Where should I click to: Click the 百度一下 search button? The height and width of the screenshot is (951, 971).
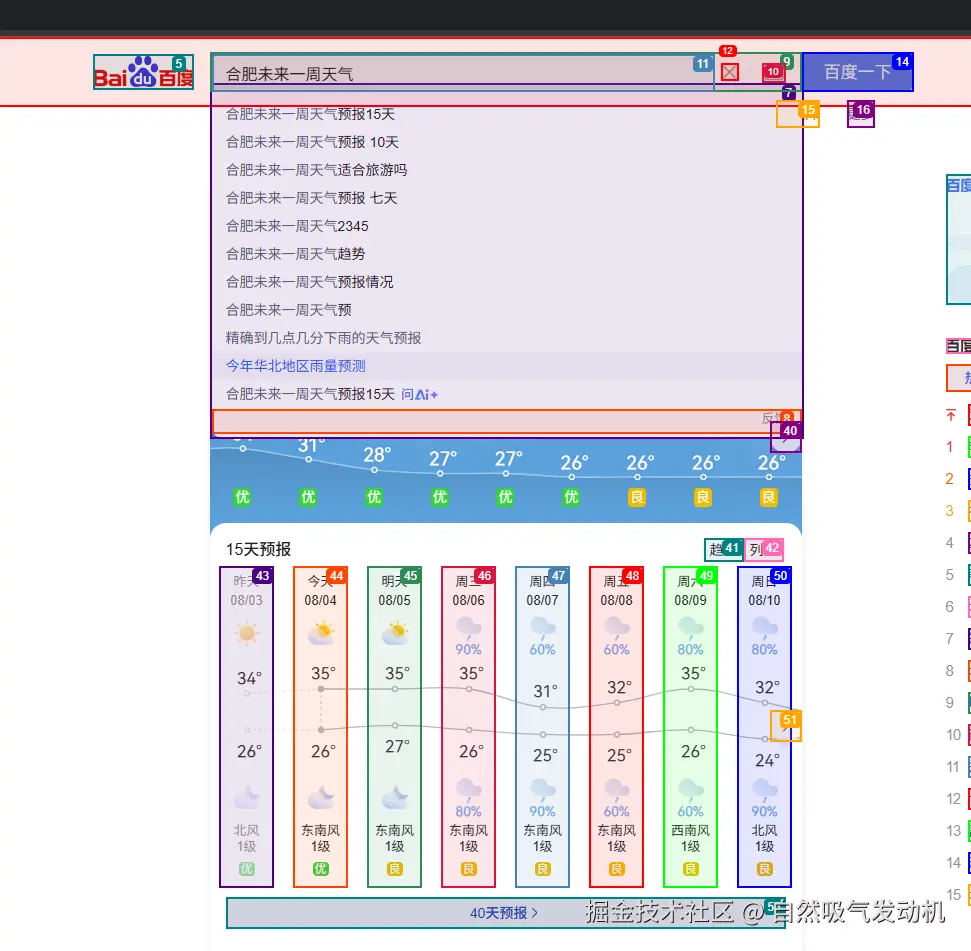click(860, 71)
